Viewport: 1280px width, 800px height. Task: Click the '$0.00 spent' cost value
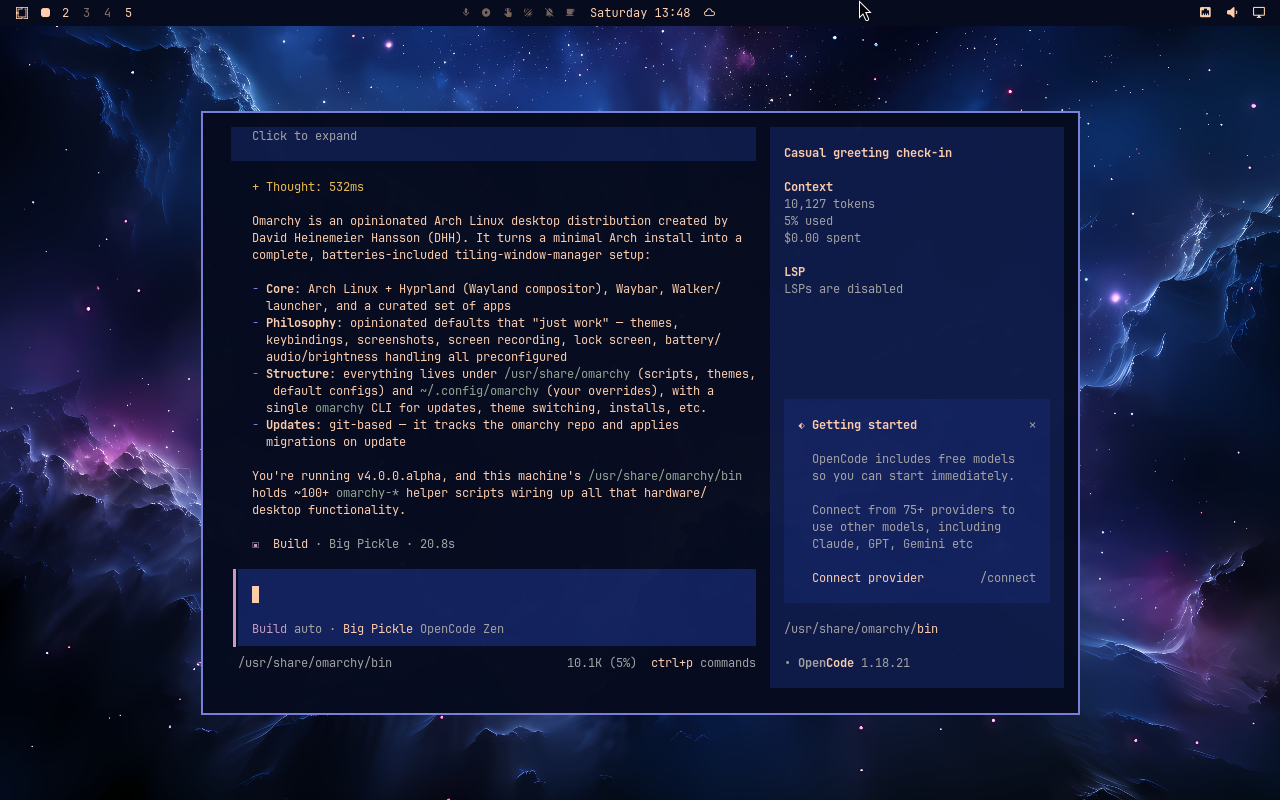click(822, 238)
